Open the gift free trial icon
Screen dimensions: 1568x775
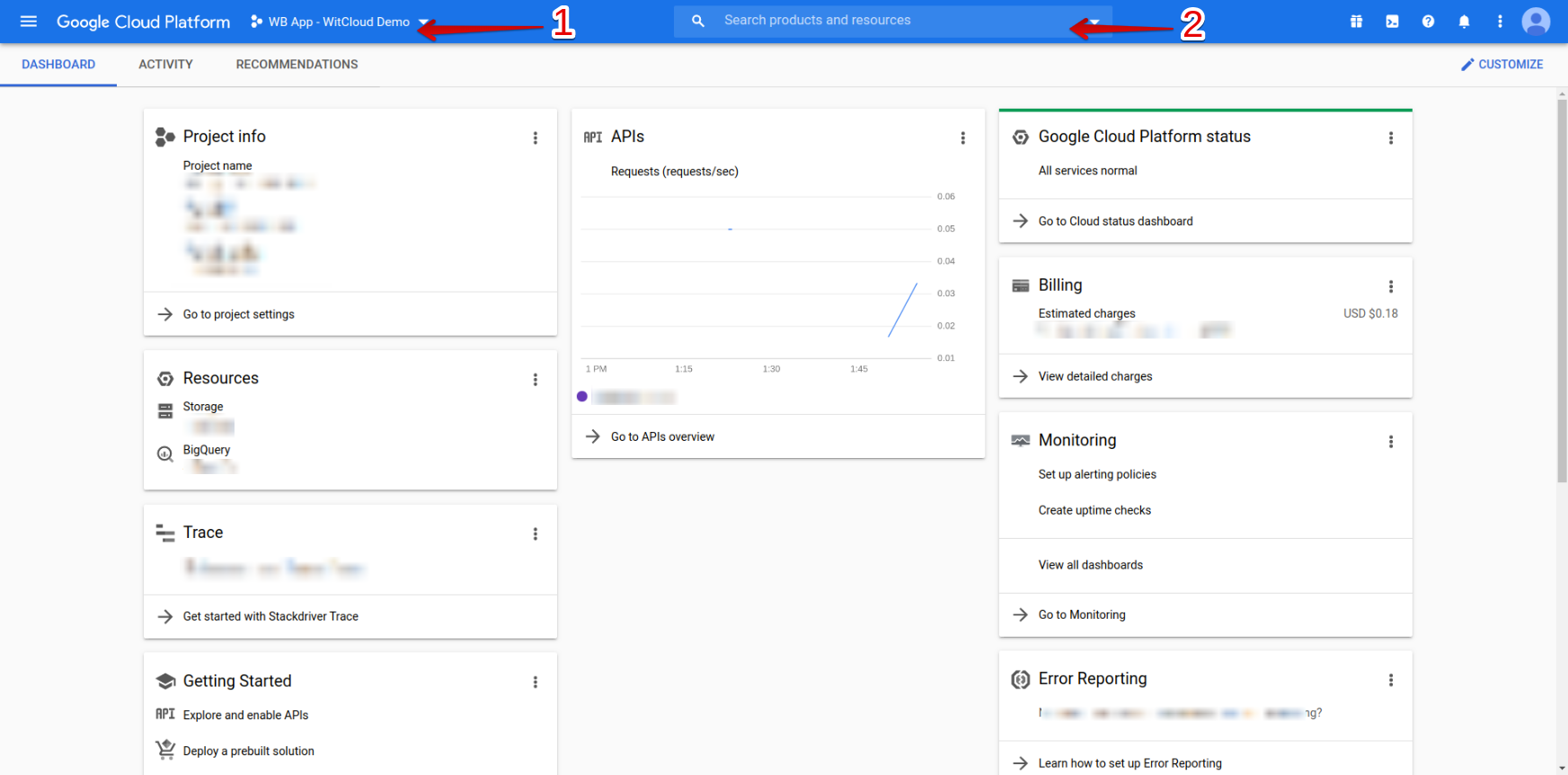[x=1356, y=22]
